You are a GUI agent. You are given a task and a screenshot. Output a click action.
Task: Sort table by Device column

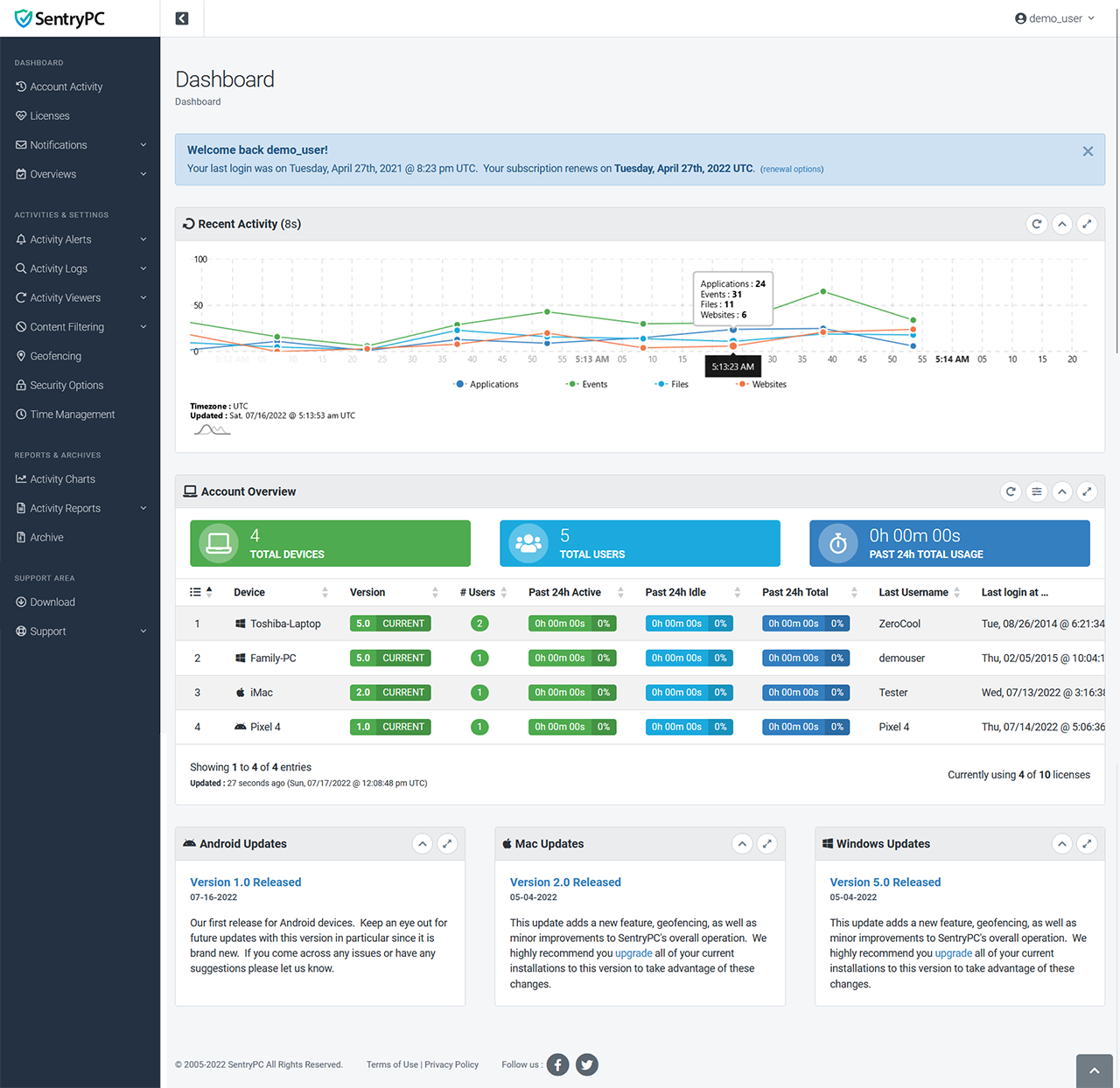click(281, 592)
